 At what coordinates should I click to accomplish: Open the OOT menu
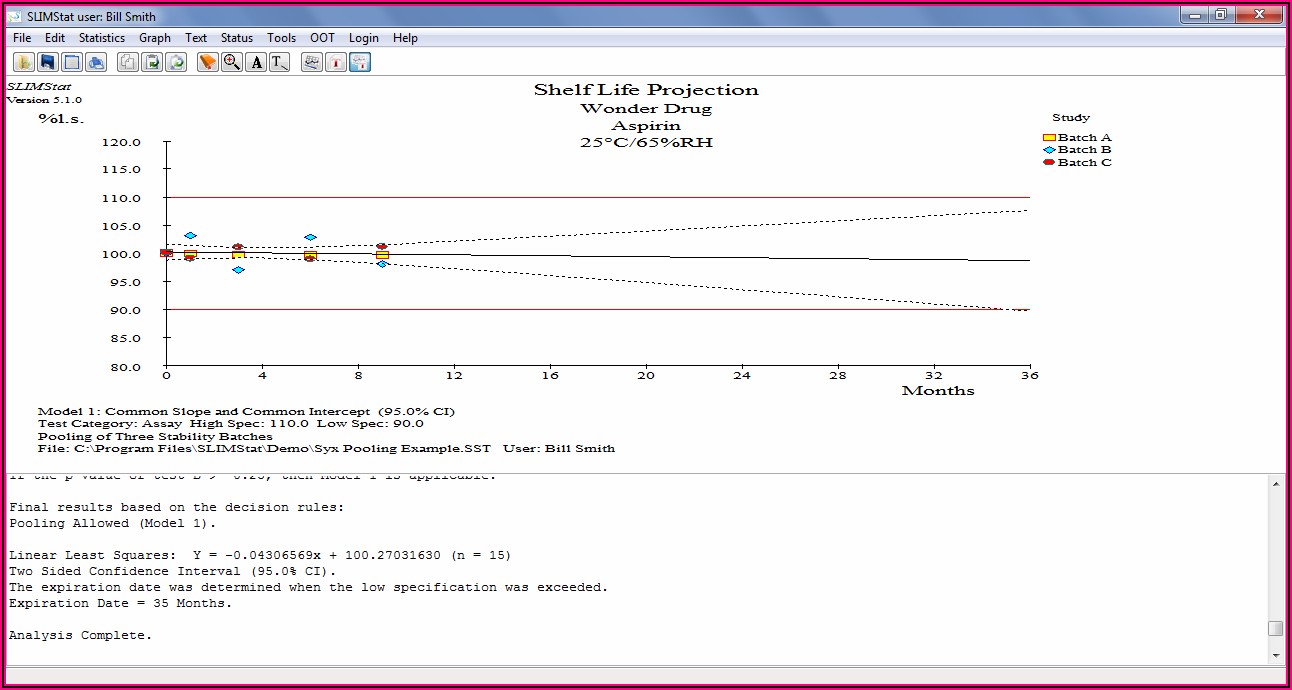pyautogui.click(x=322, y=38)
